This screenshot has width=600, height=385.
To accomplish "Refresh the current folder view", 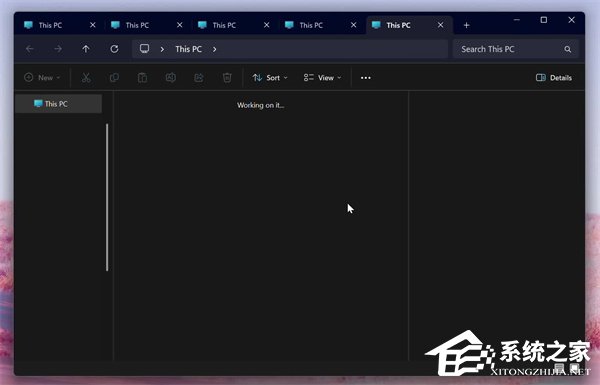I will 114,49.
